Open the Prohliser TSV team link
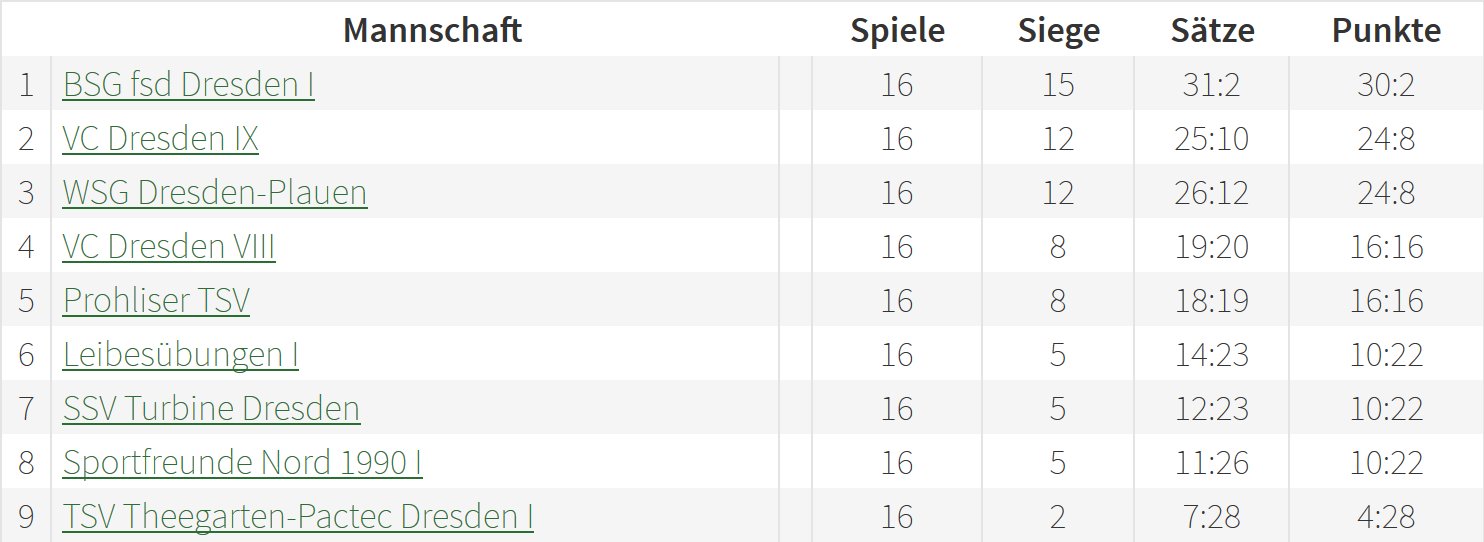This screenshot has height=542, width=1484. [155, 301]
